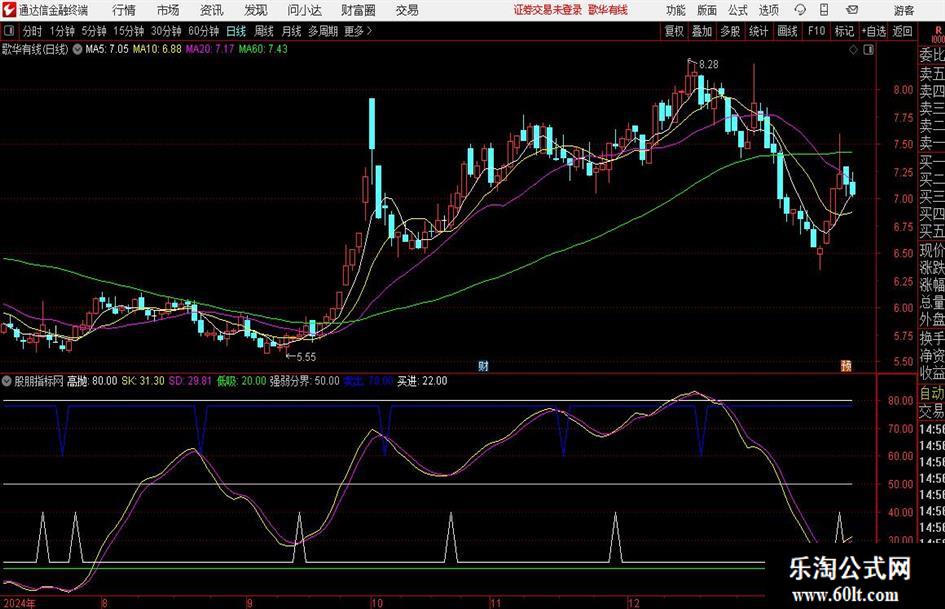Viewport: 945px width, 609px height.
Task: Click the 画线 drawing button
Action: [787, 31]
